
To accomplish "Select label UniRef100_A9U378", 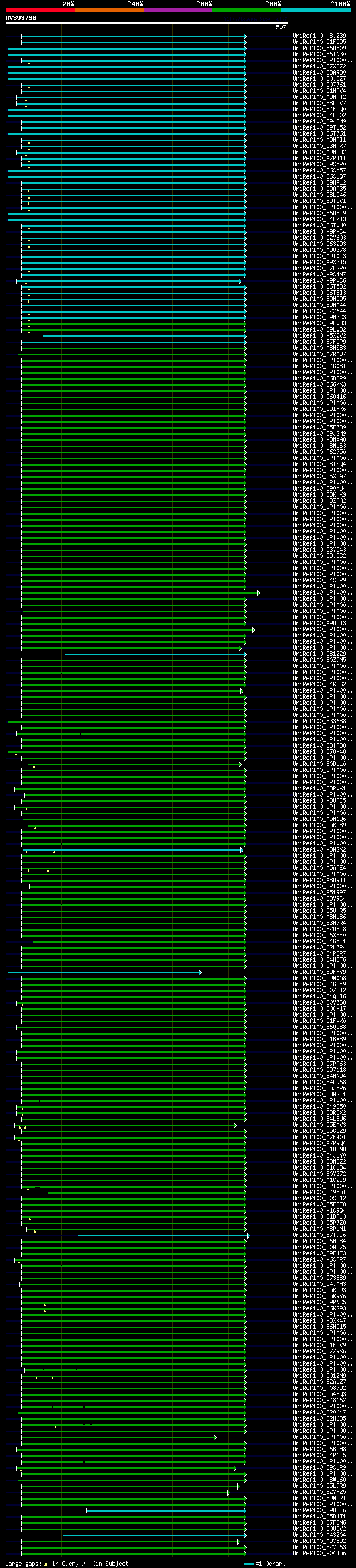I will [x=319, y=250].
